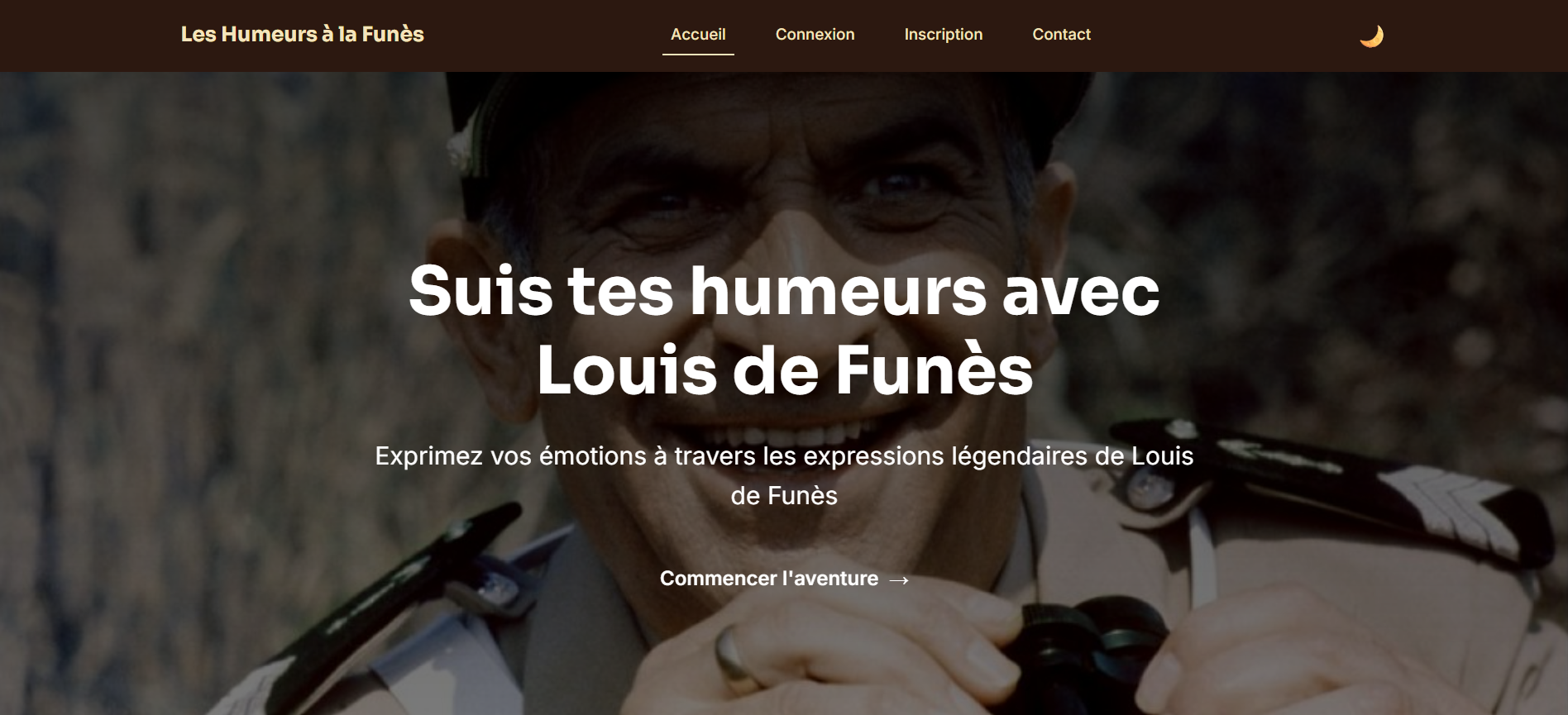
Task: Click the underline indicator beneath Accueil
Action: [x=698, y=54]
